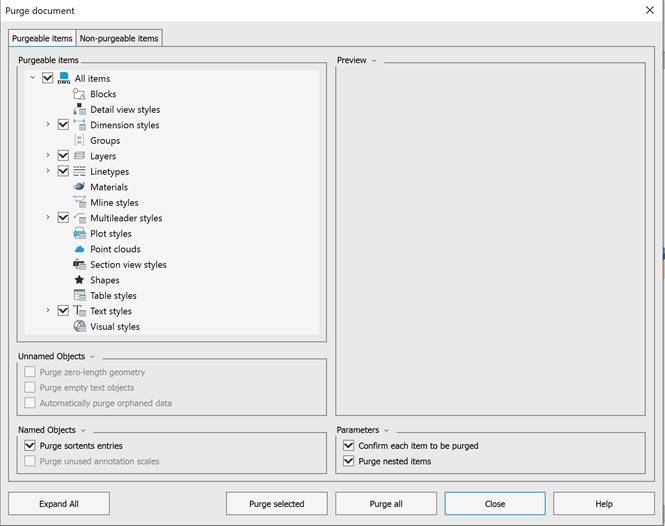Click the Purge all button
This screenshot has height=526, width=665.
386,504
